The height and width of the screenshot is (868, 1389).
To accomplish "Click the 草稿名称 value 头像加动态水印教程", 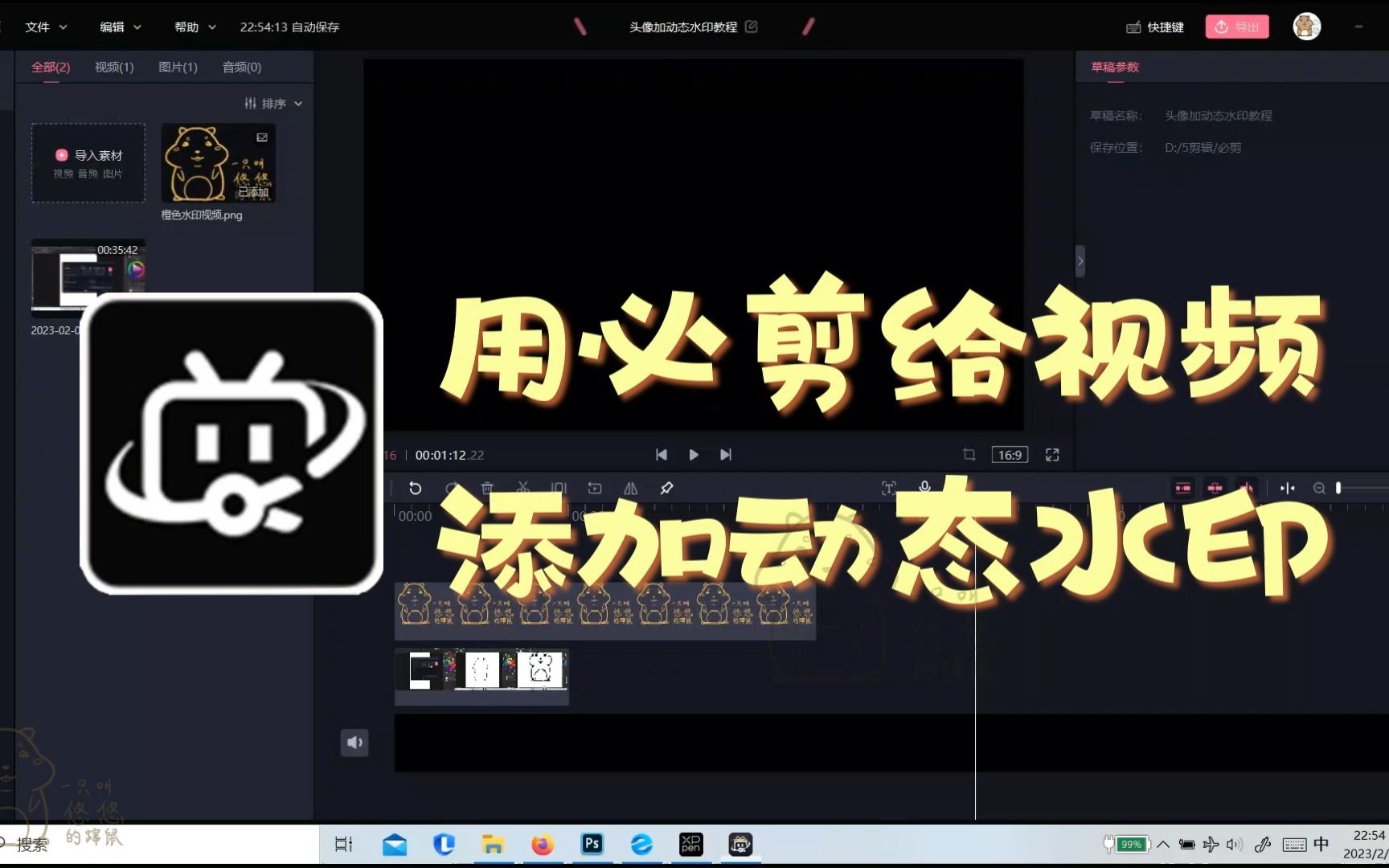I will 1219,116.
